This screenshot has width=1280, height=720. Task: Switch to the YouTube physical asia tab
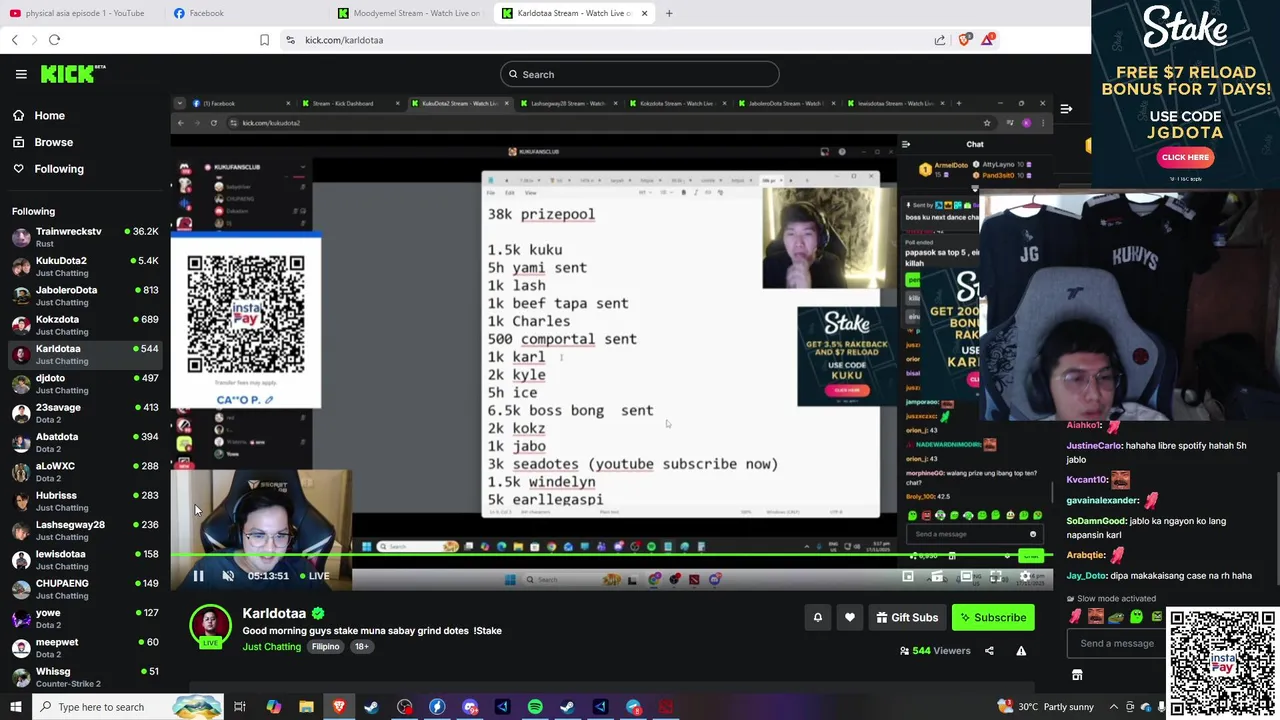pos(84,13)
